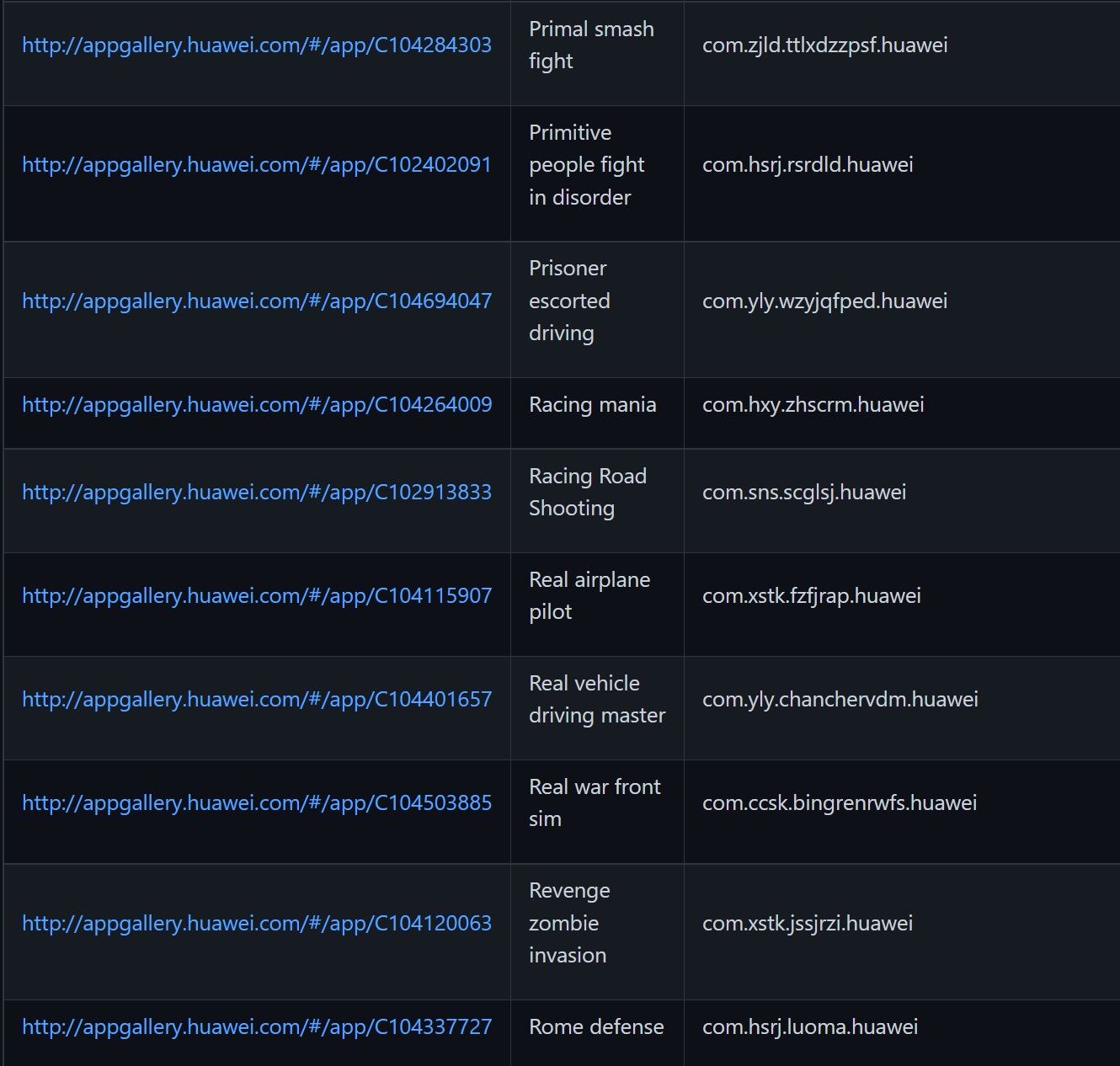Select package text com.sns.scglsj.huawei
This screenshot has height=1066, width=1120.
(804, 493)
